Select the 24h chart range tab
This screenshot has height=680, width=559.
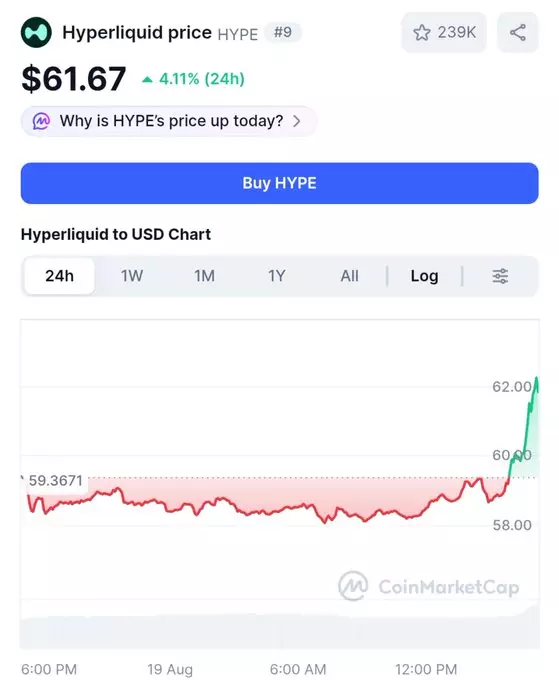click(x=59, y=276)
